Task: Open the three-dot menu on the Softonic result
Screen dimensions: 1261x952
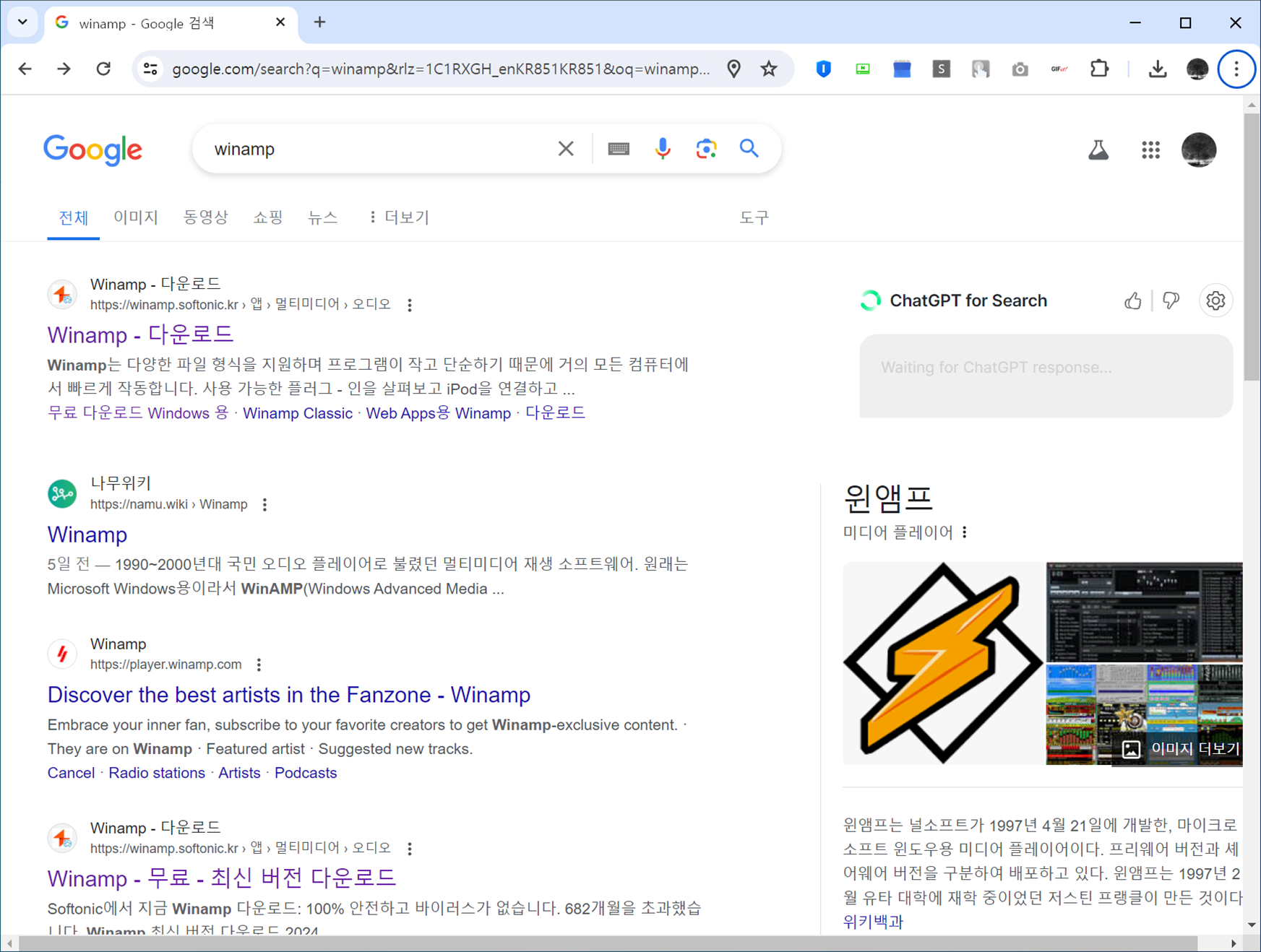Action: click(409, 305)
